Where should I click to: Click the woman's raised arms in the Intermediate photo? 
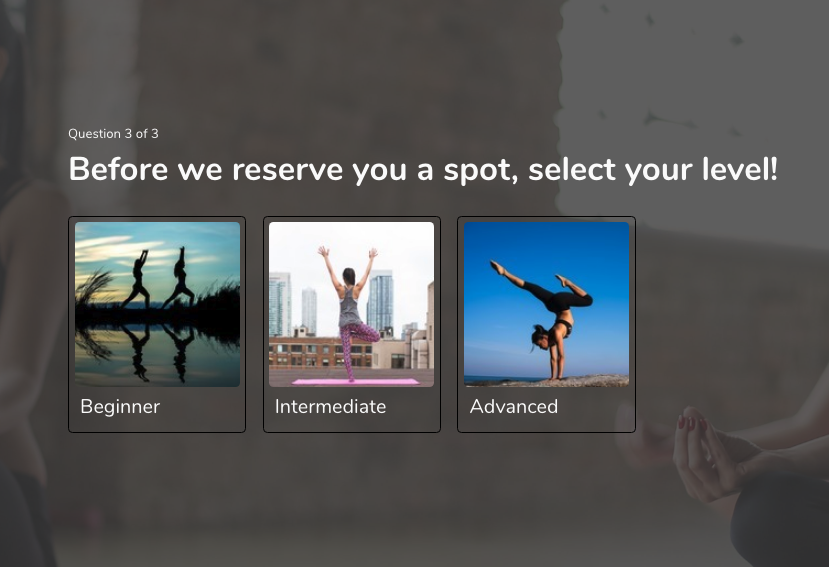(x=347, y=267)
